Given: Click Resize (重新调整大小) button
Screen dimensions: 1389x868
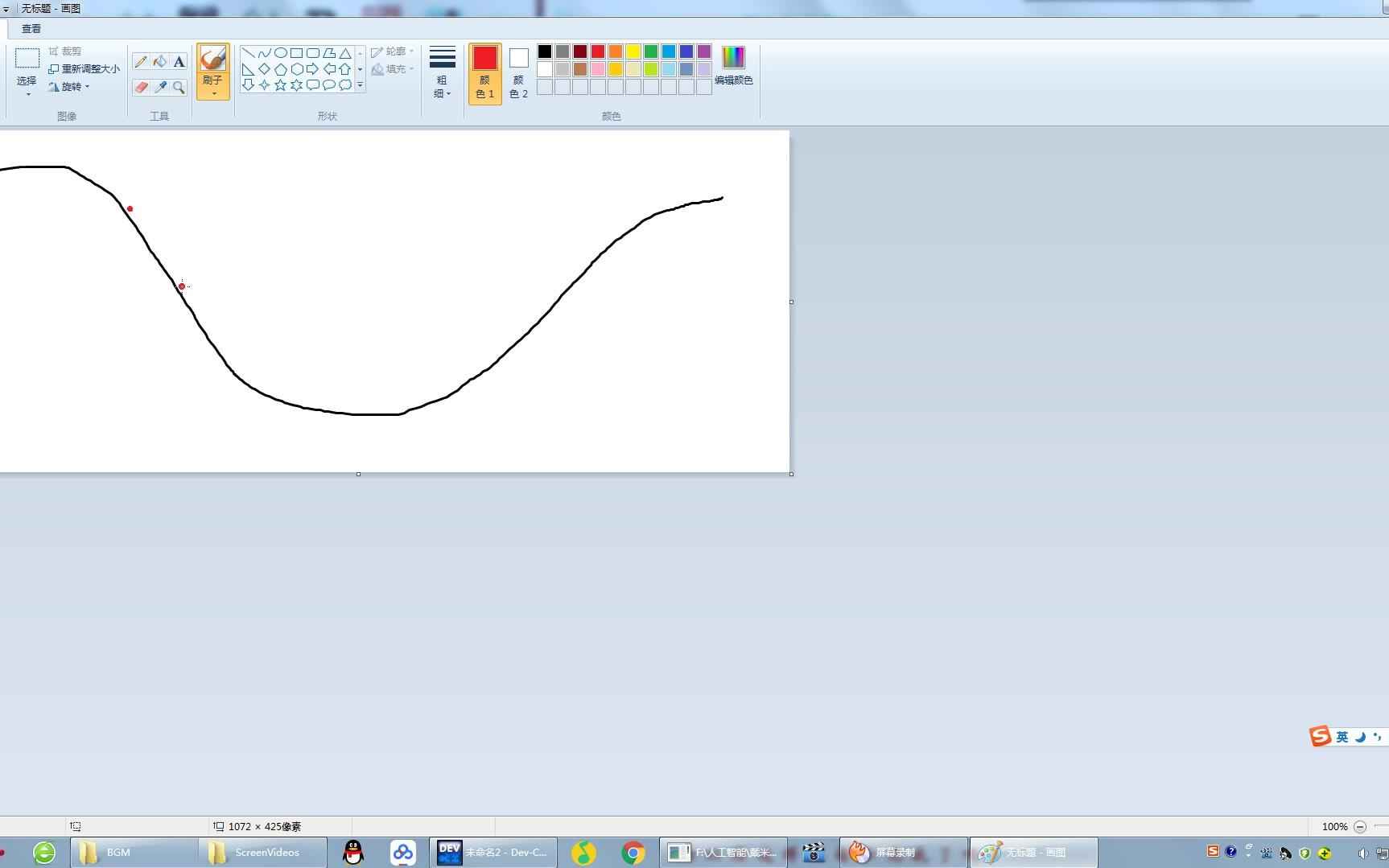Looking at the screenshot, I should pos(84,69).
